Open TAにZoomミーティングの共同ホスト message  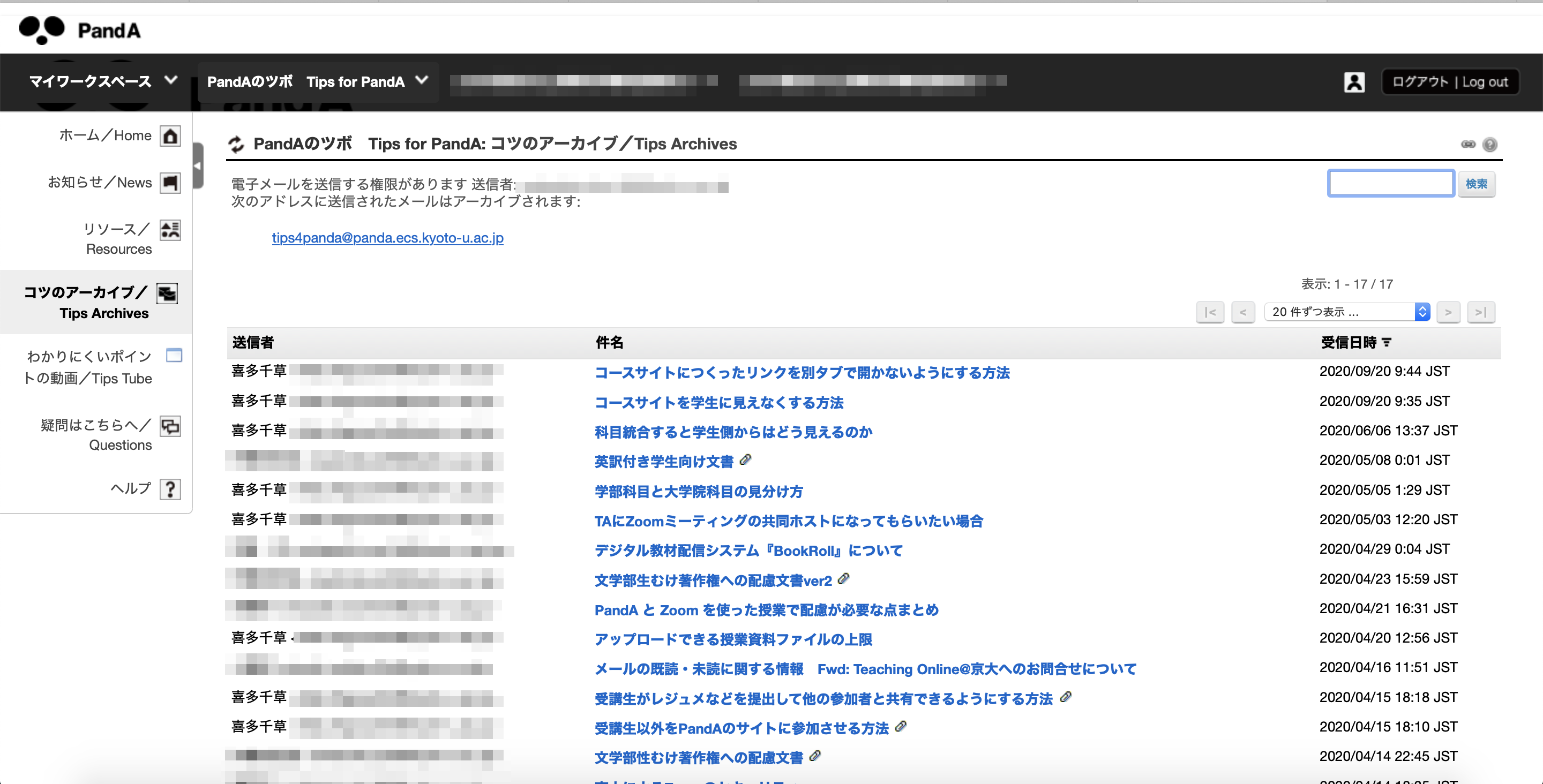coord(789,521)
